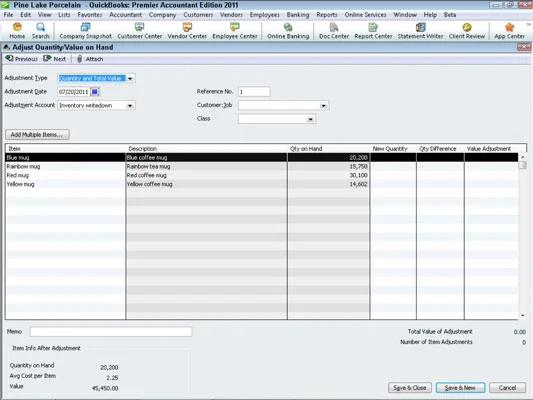The width and height of the screenshot is (533, 400).
Task: Open Company Snapshot
Action: [85, 31]
